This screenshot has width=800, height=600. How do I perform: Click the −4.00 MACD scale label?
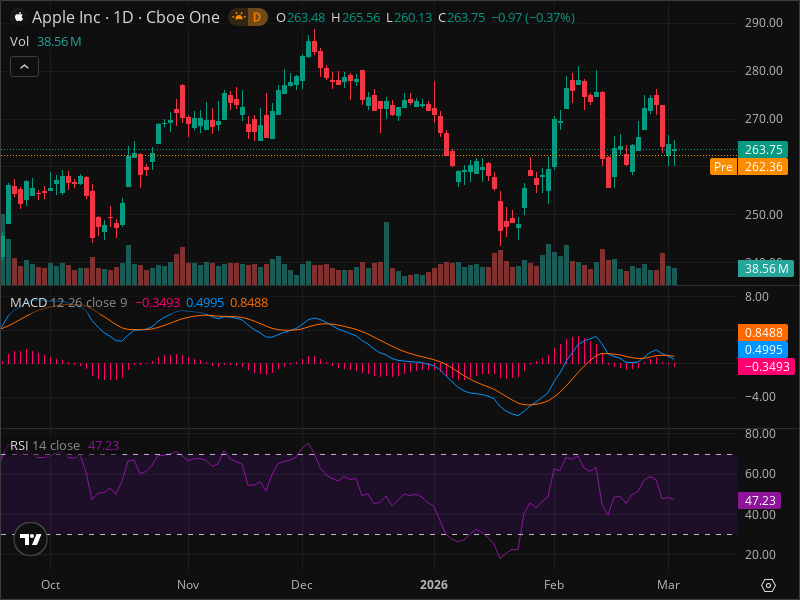760,396
